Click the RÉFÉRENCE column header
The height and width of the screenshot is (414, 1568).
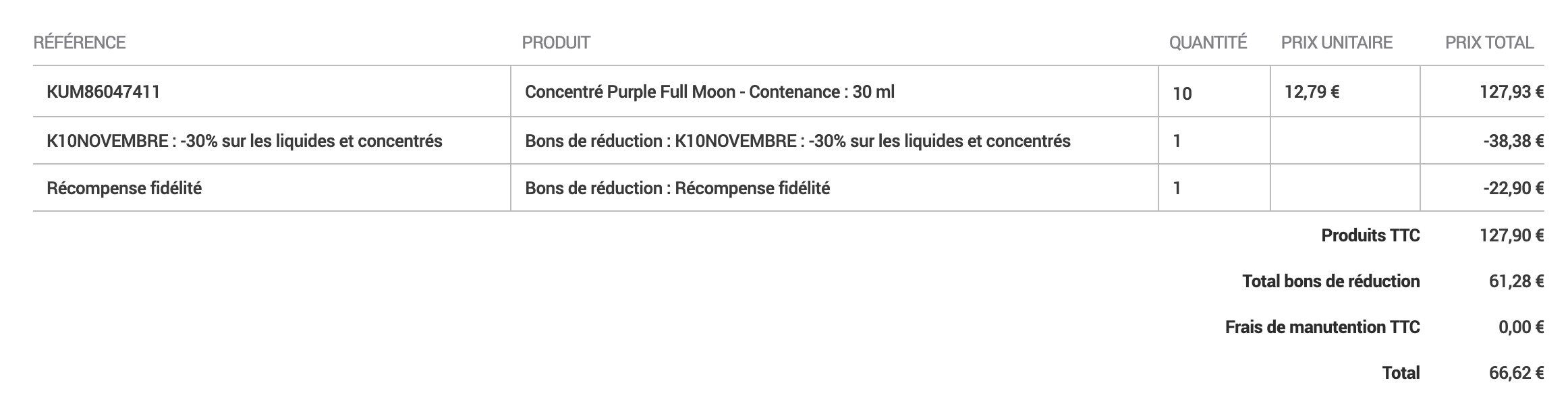[80, 42]
